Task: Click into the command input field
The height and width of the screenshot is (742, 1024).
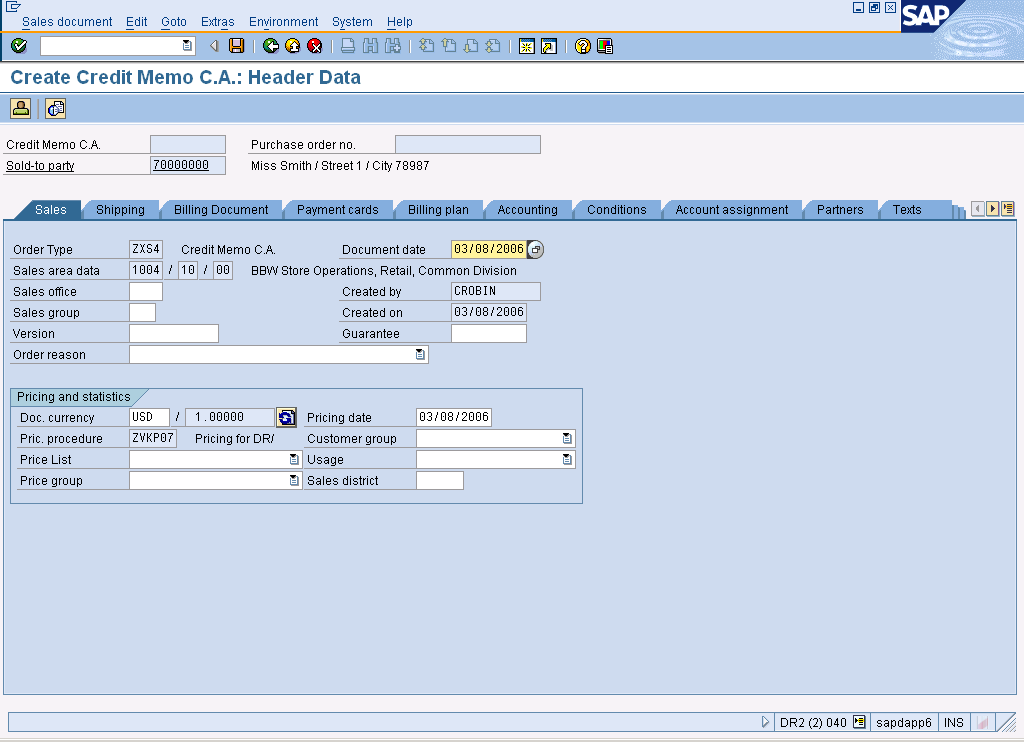Action: [x=111, y=46]
